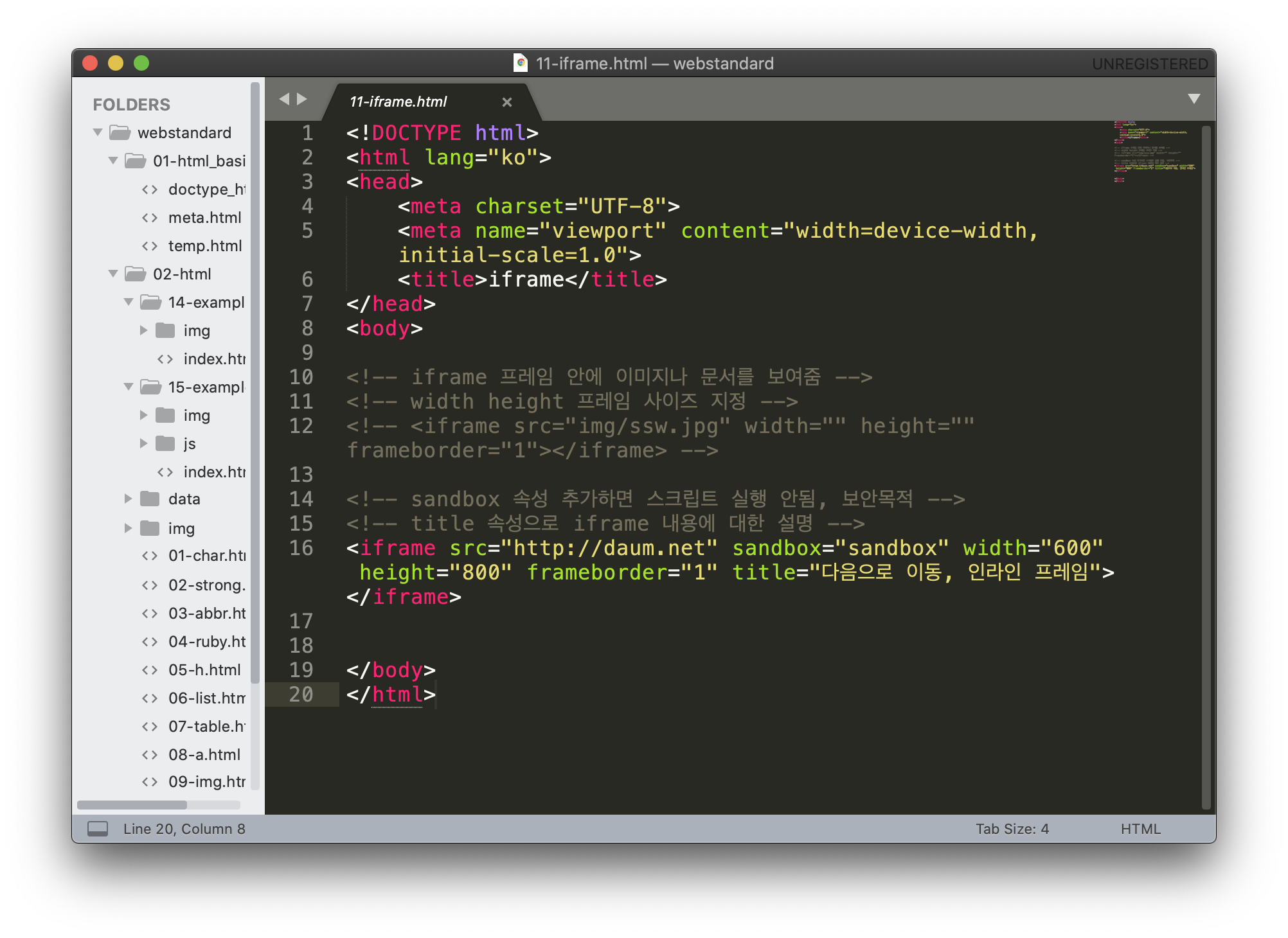Click the document icon in the title bar
The width and height of the screenshot is (1288, 938).
coord(521,63)
